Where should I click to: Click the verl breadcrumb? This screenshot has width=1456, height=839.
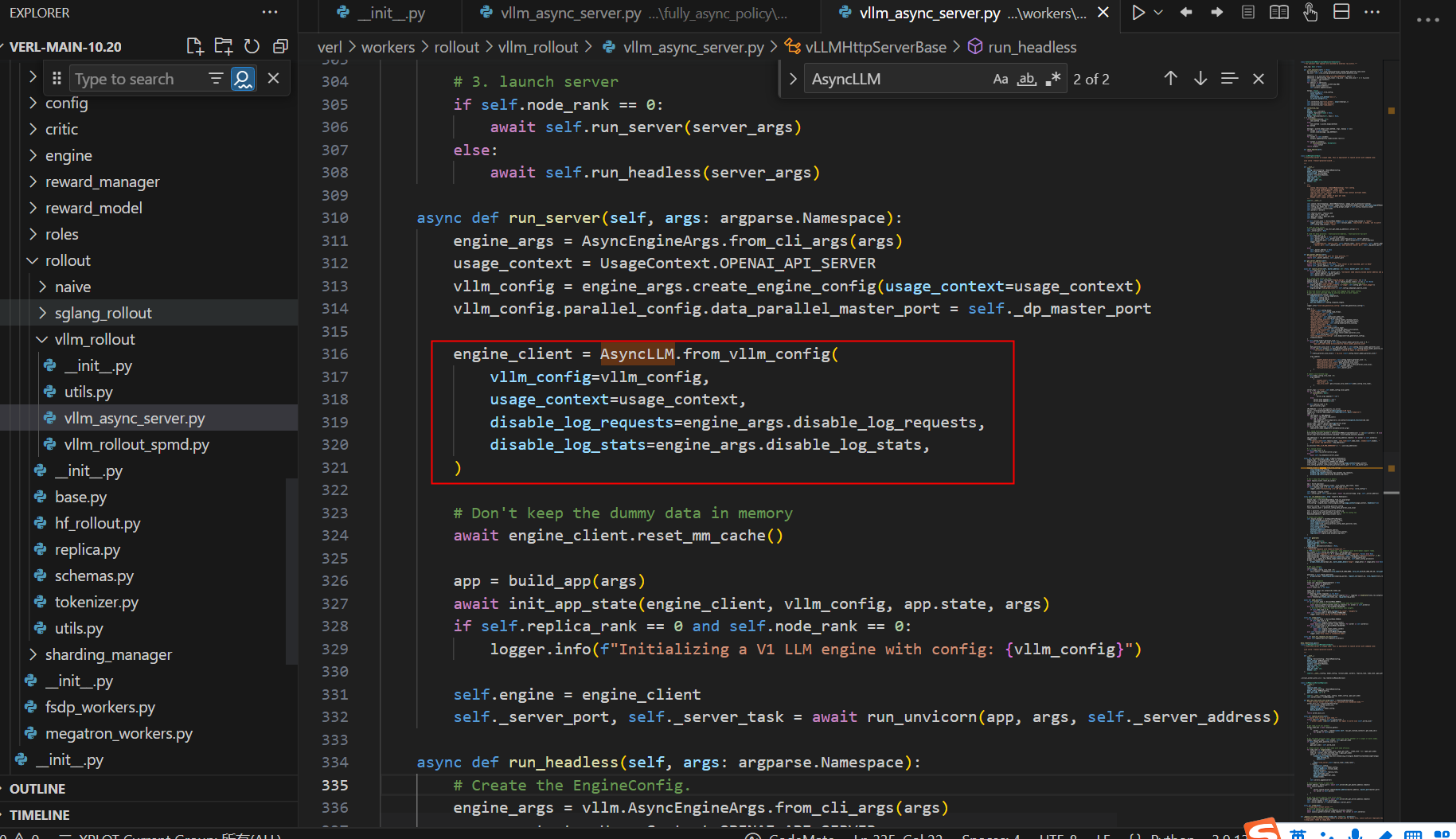pyautogui.click(x=330, y=47)
